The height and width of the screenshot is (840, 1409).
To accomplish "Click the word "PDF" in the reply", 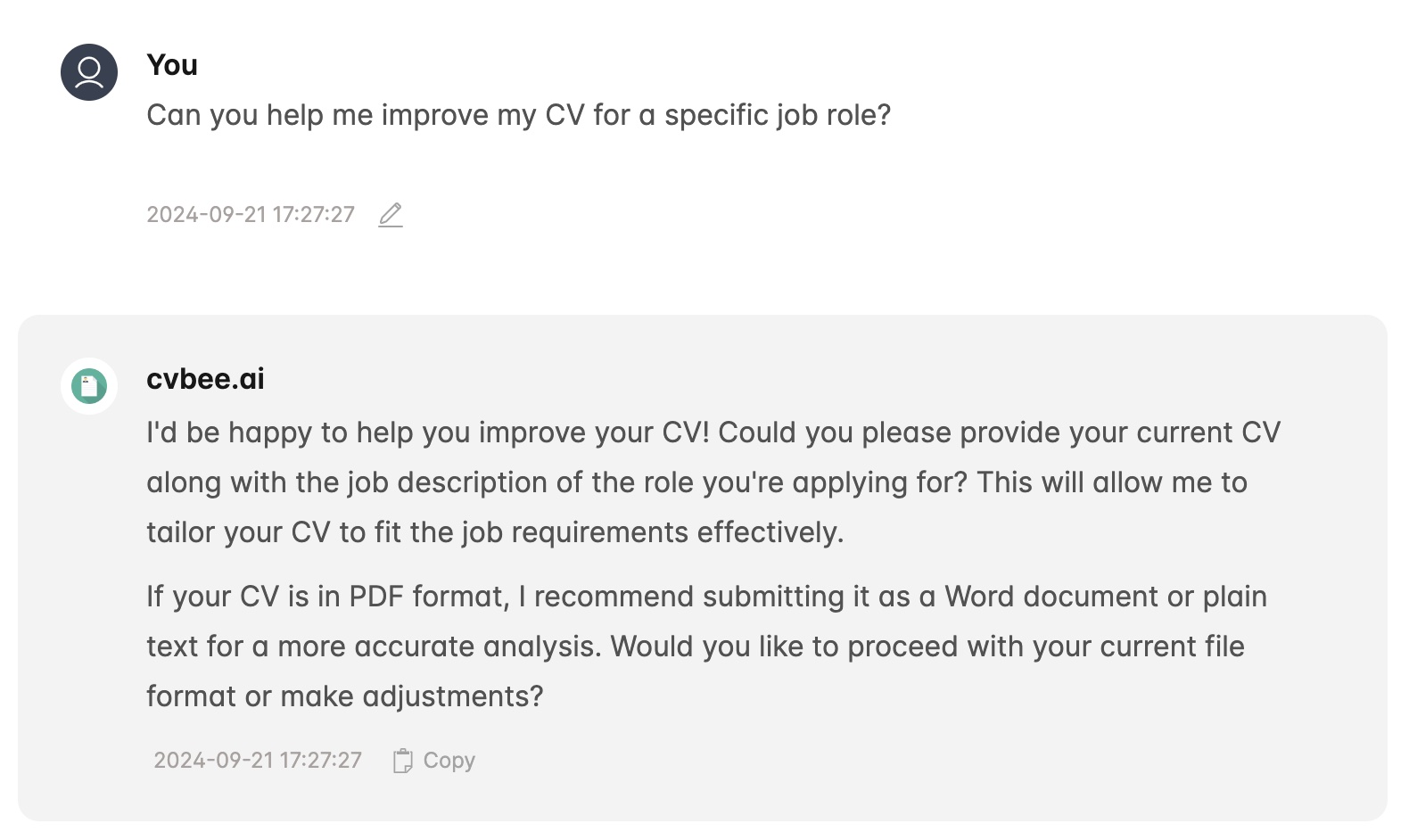I will tap(376, 597).
